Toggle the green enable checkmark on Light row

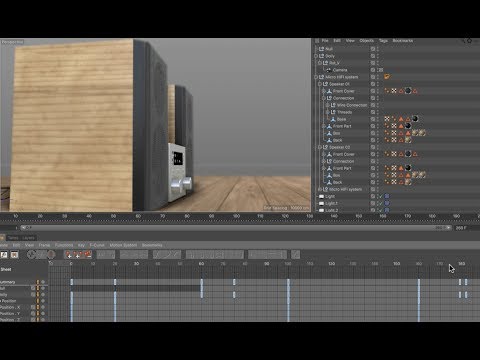(x=380, y=196)
